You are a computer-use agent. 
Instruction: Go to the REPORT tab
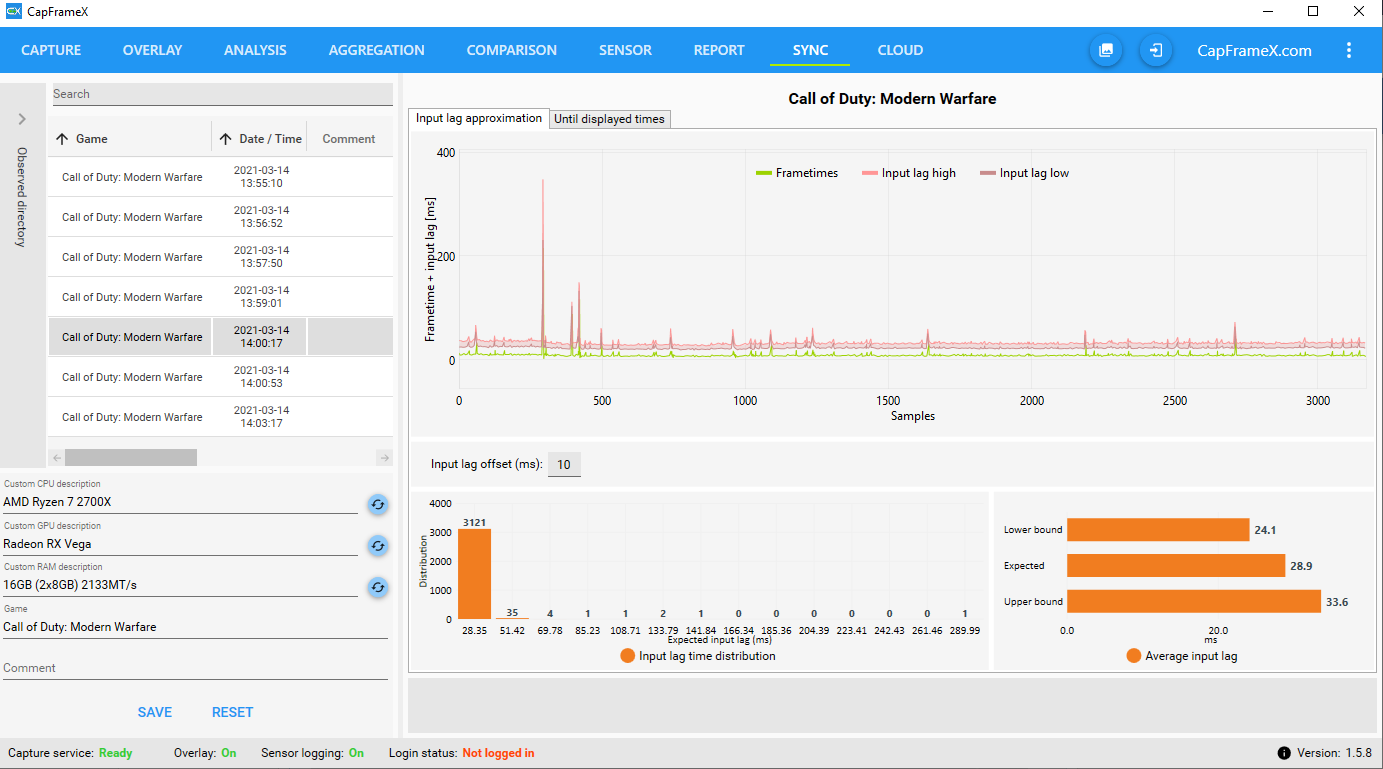[719, 50]
